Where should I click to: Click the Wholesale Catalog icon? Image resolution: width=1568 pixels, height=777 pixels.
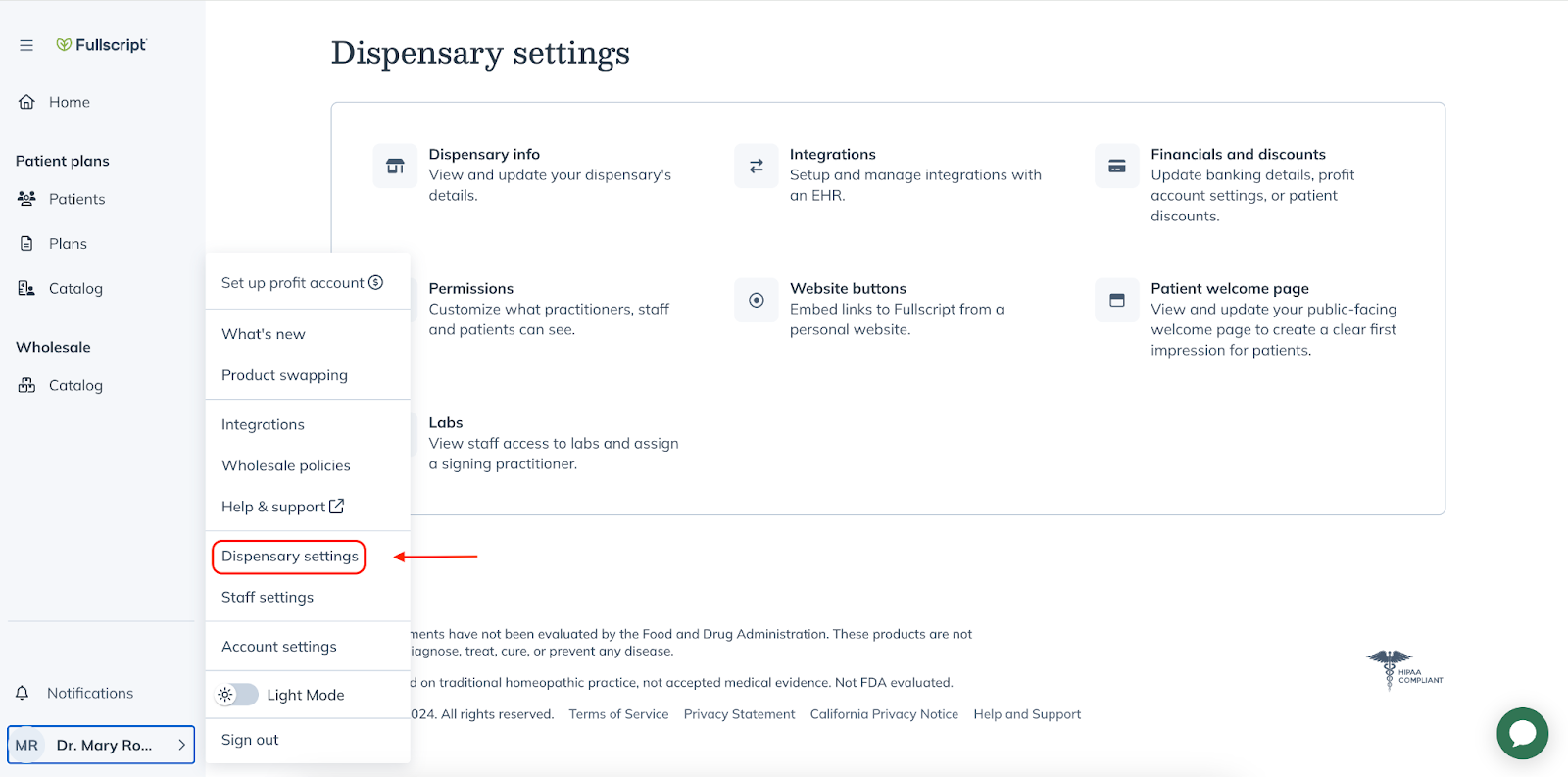(25, 384)
